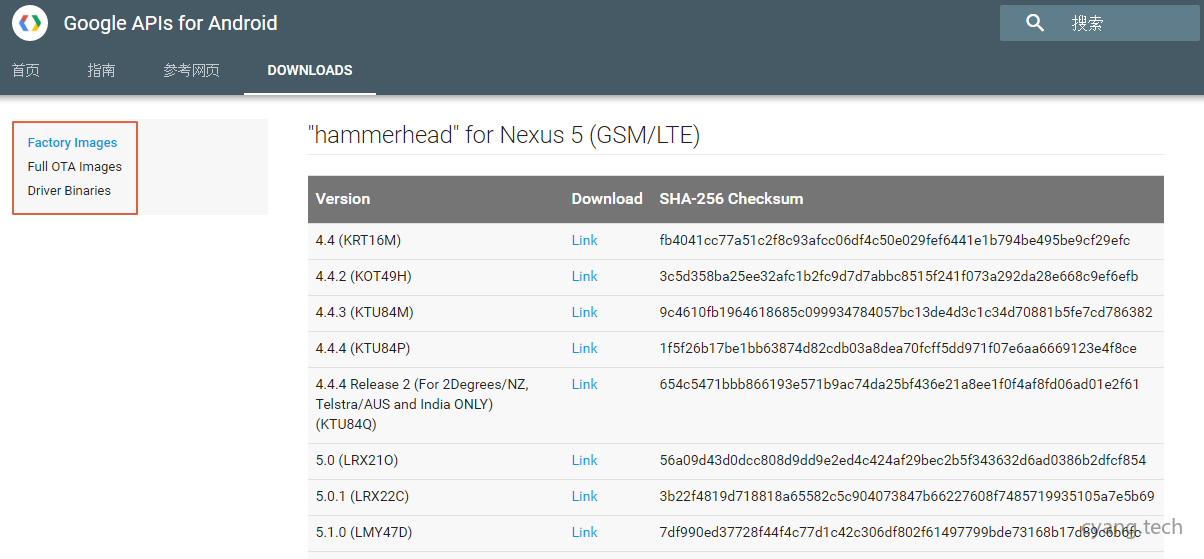This screenshot has width=1204, height=559.
Task: Switch to the 指南 tab
Action: [x=101, y=70]
